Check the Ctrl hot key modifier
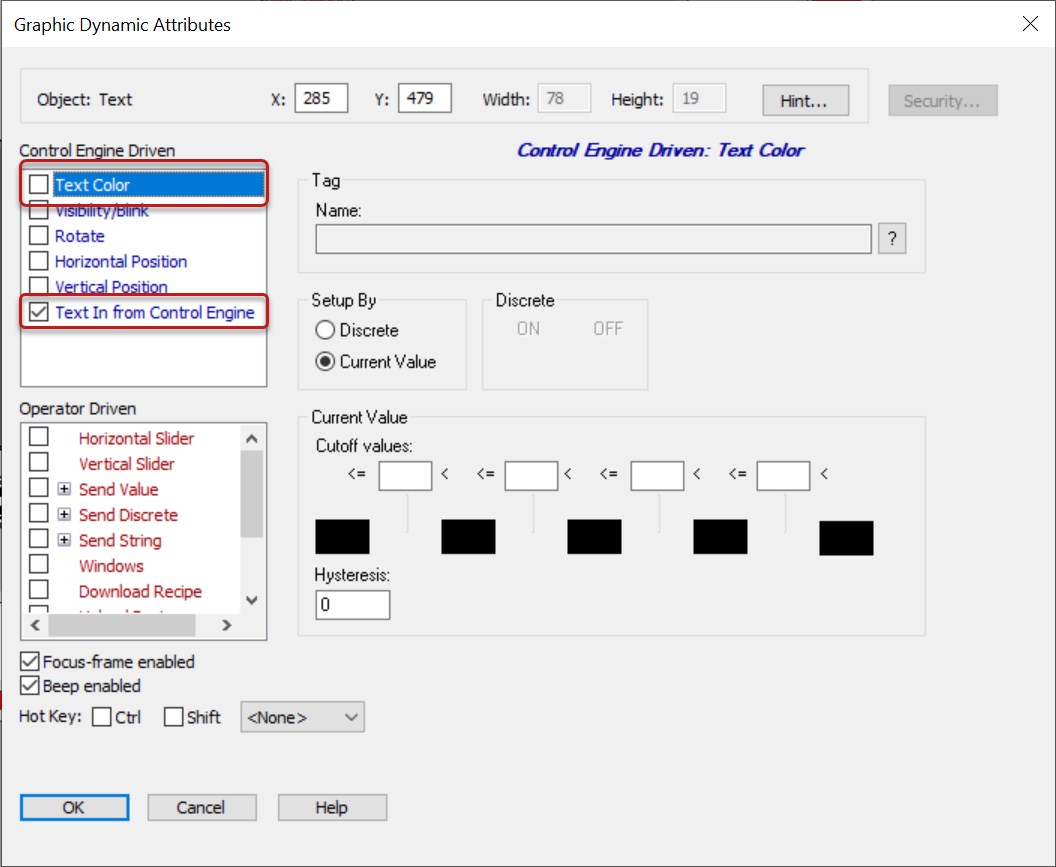This screenshot has height=867, width=1056. pos(102,717)
